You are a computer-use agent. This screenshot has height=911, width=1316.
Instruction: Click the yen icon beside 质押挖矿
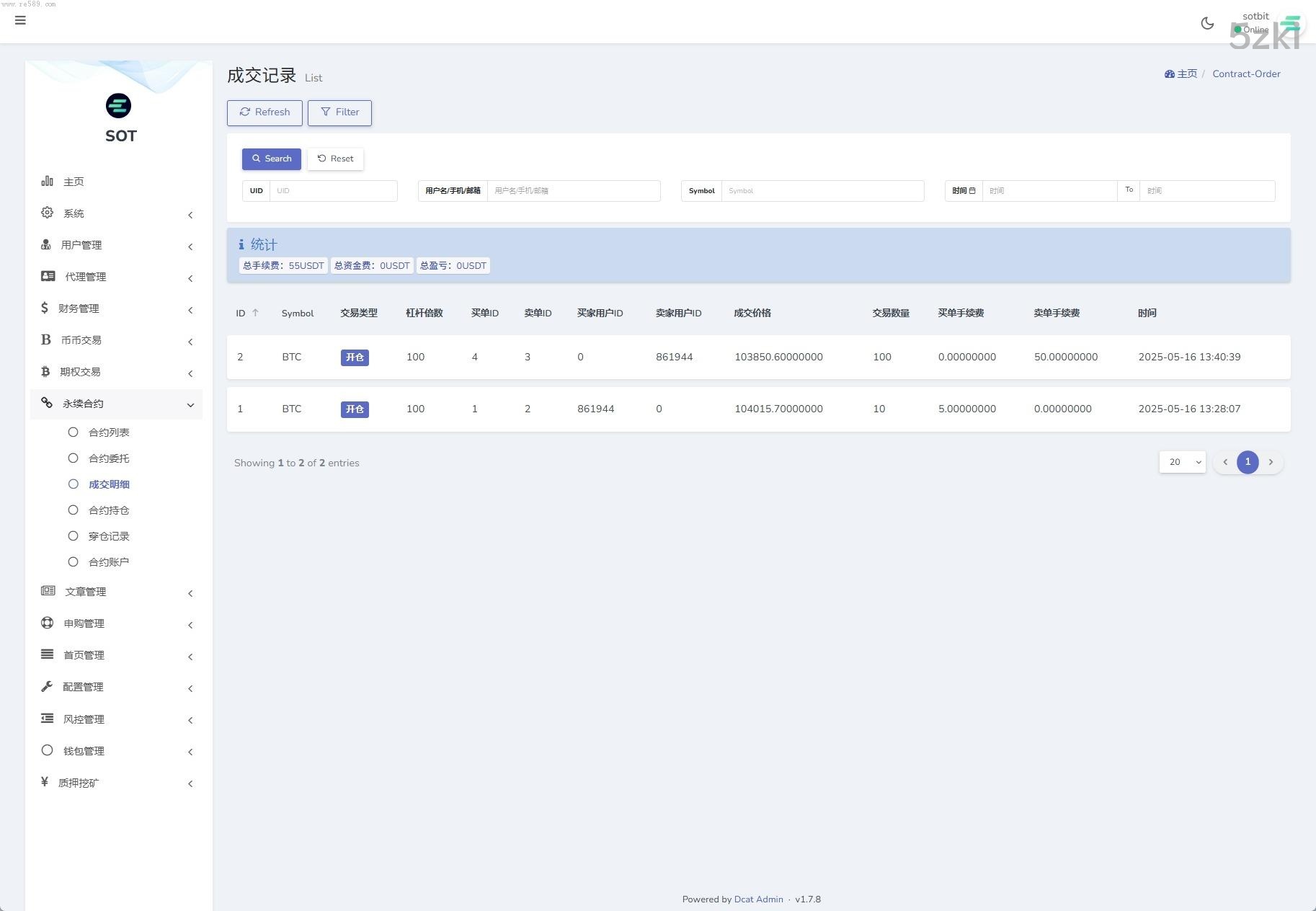(x=45, y=782)
